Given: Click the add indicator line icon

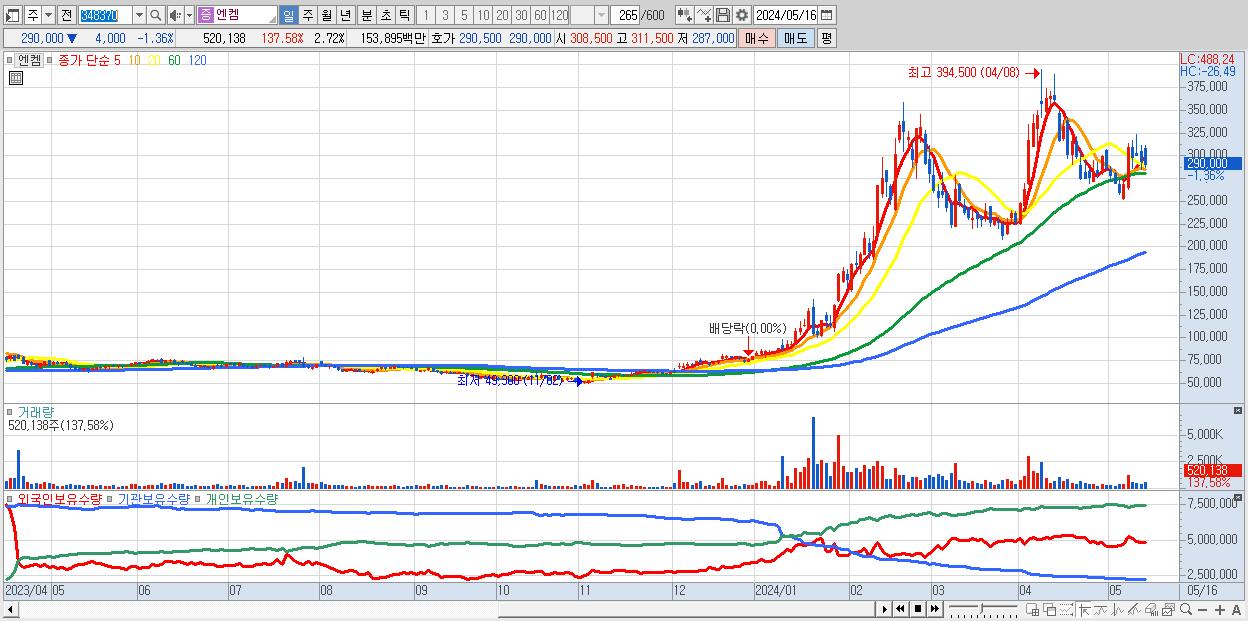Looking at the screenshot, I should point(704,15).
